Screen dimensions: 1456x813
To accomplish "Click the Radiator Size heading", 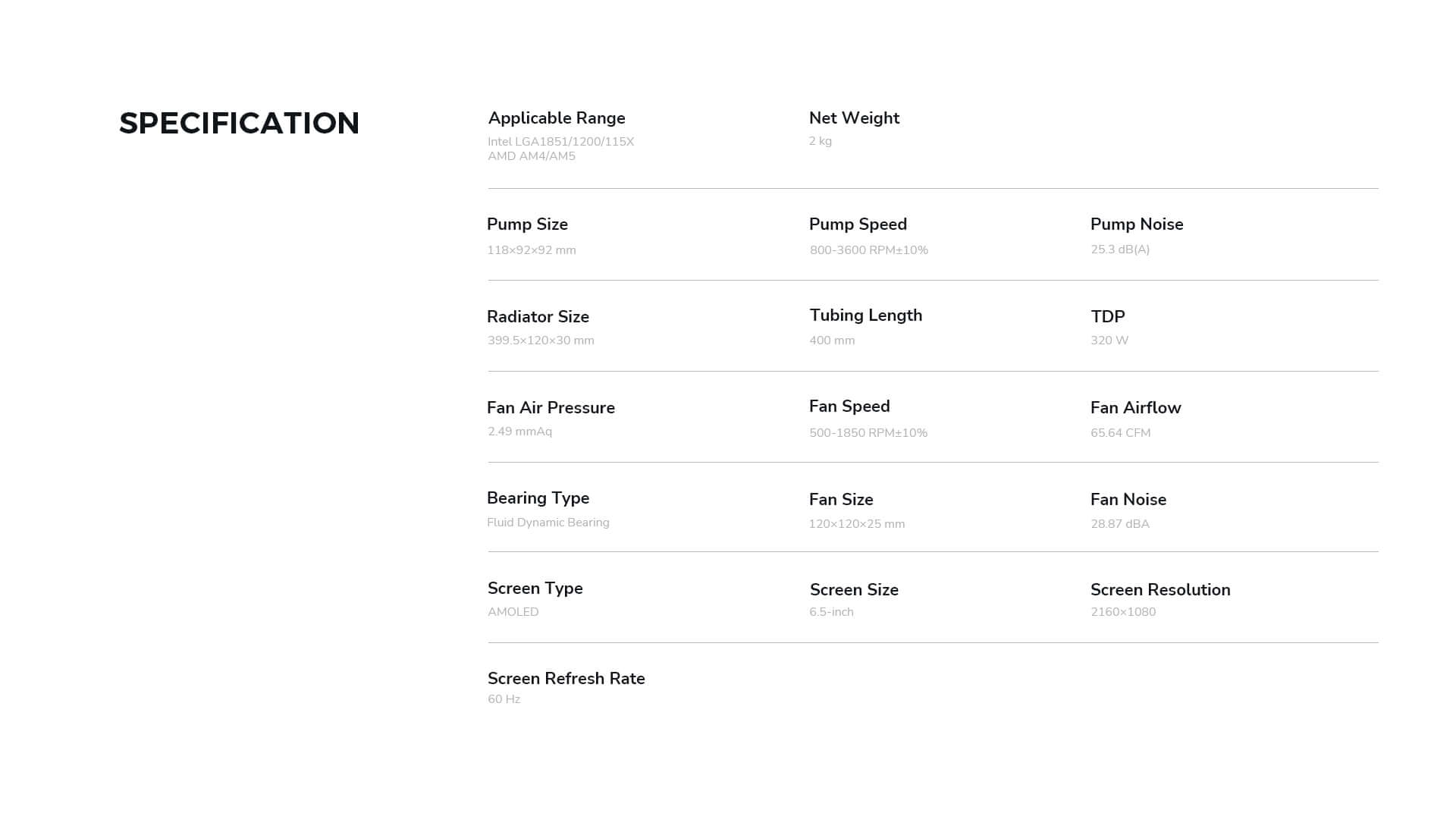I will 538,317.
